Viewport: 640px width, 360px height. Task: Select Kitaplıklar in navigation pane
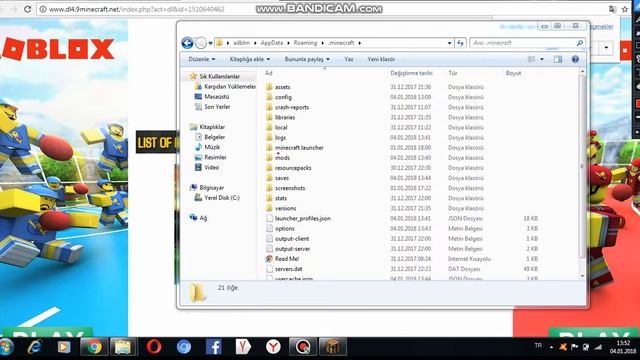[x=208, y=127]
